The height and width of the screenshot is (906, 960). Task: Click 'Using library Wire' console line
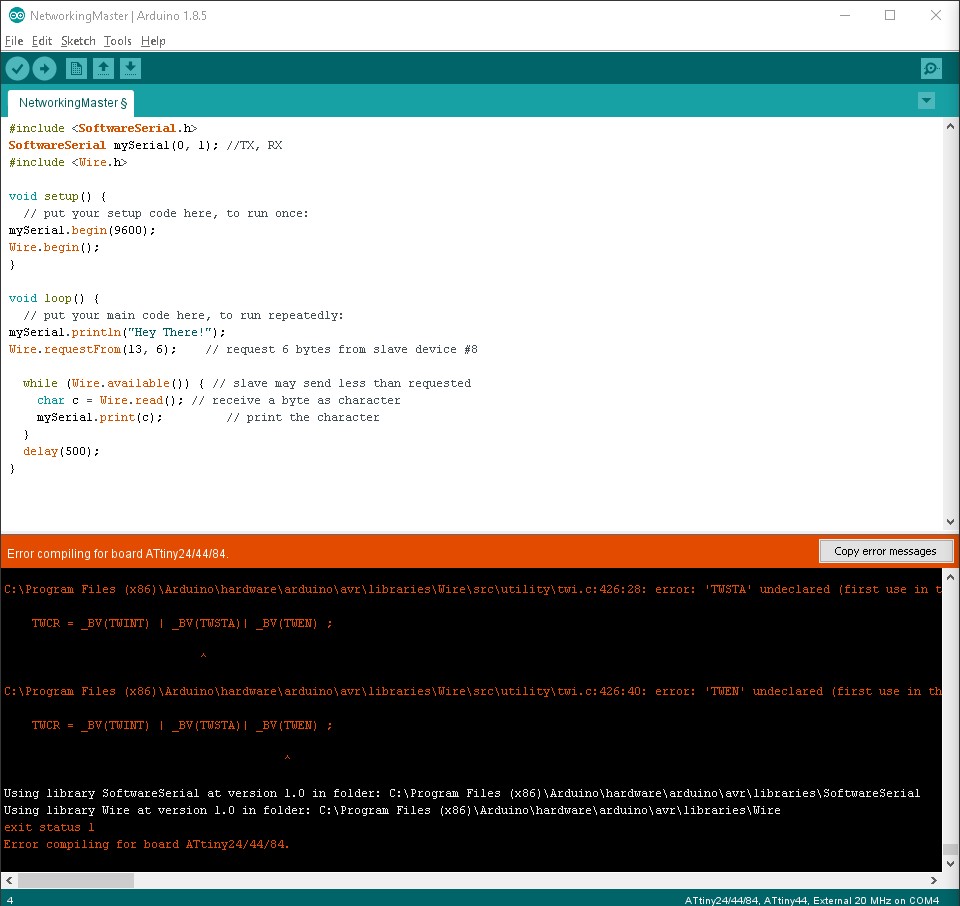[392, 811]
